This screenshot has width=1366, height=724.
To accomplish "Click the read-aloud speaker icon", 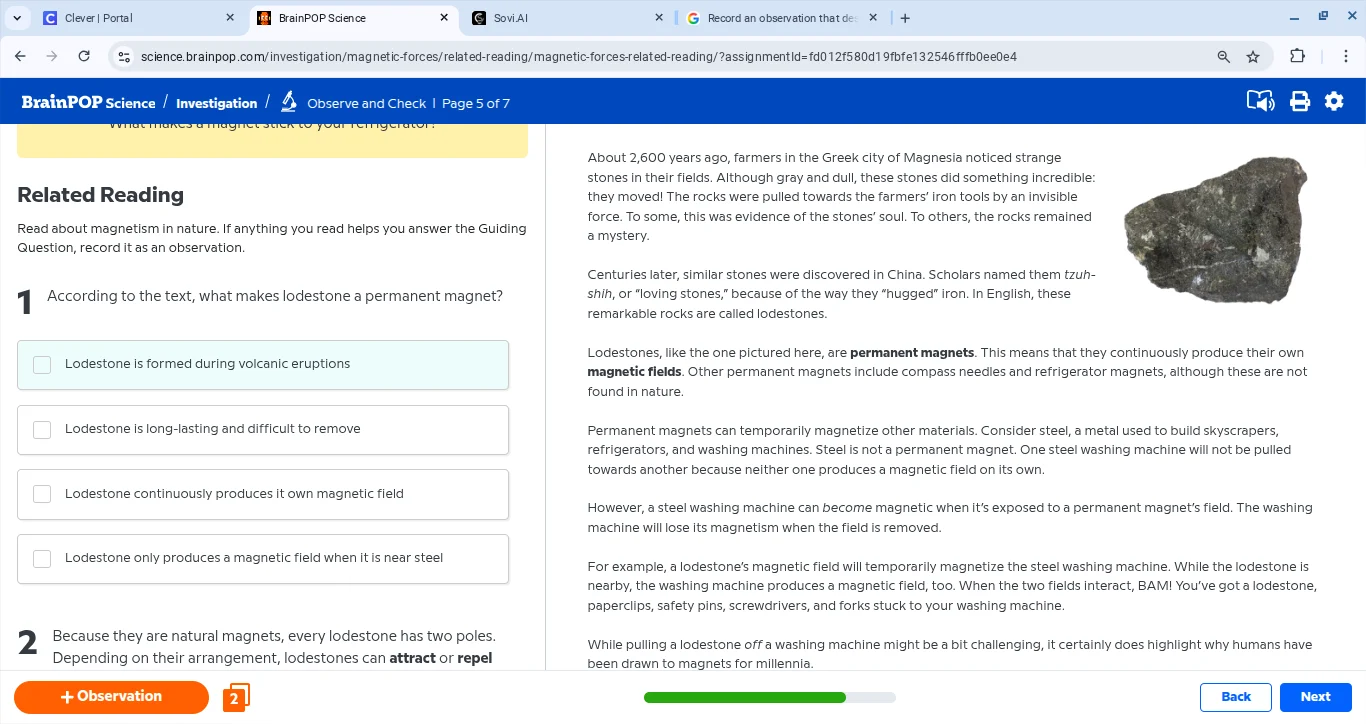I will 1260,102.
